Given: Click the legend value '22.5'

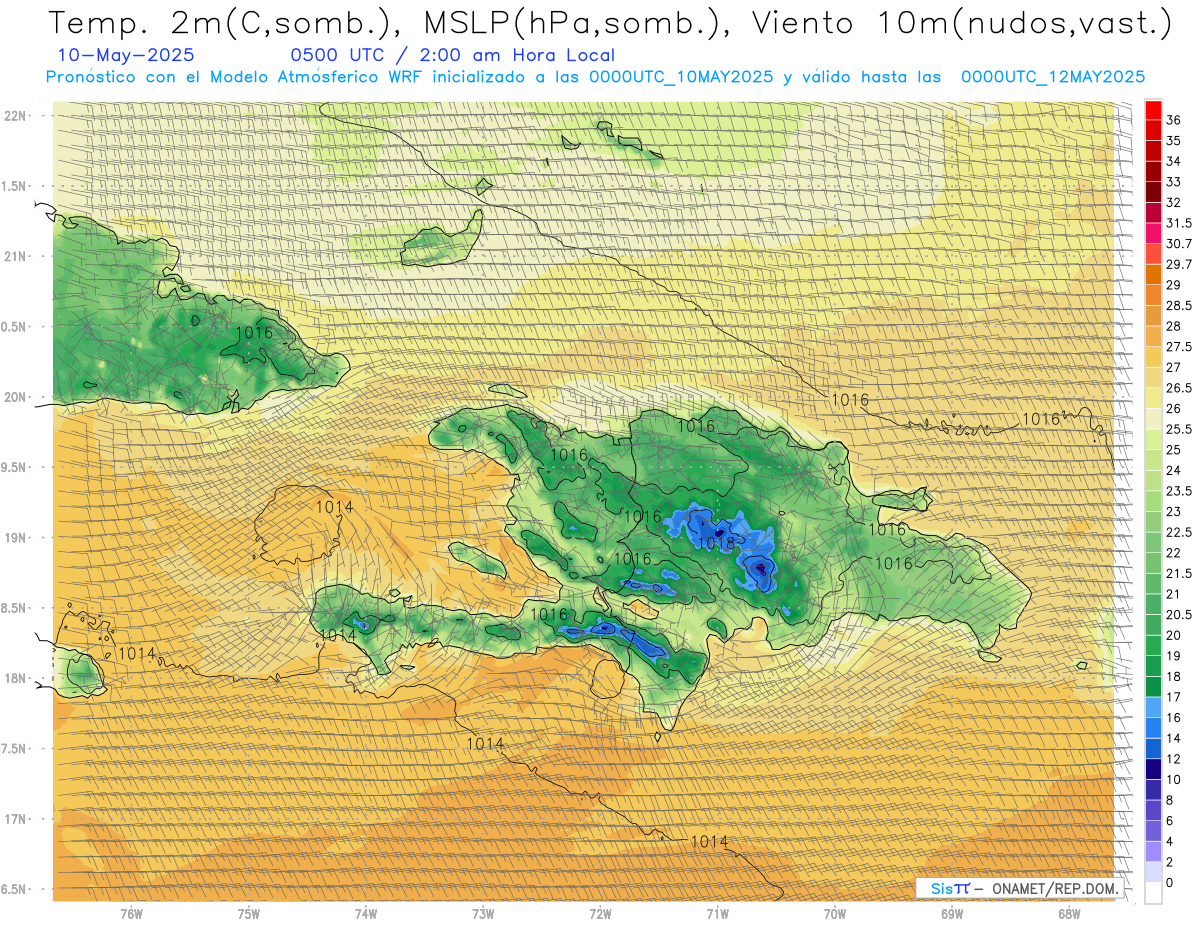Looking at the screenshot, I should (1179, 532).
